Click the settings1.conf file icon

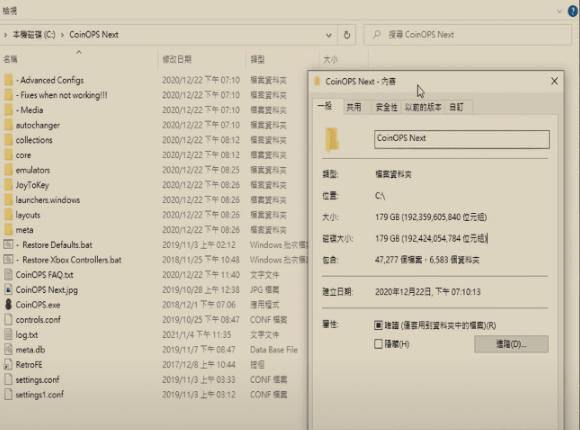[x=8, y=394]
